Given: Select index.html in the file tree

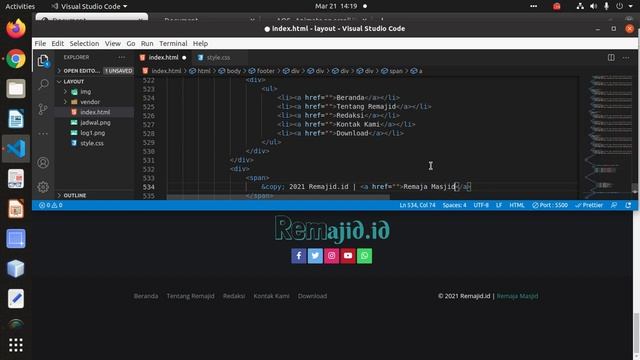Looking at the screenshot, I should point(94,112).
